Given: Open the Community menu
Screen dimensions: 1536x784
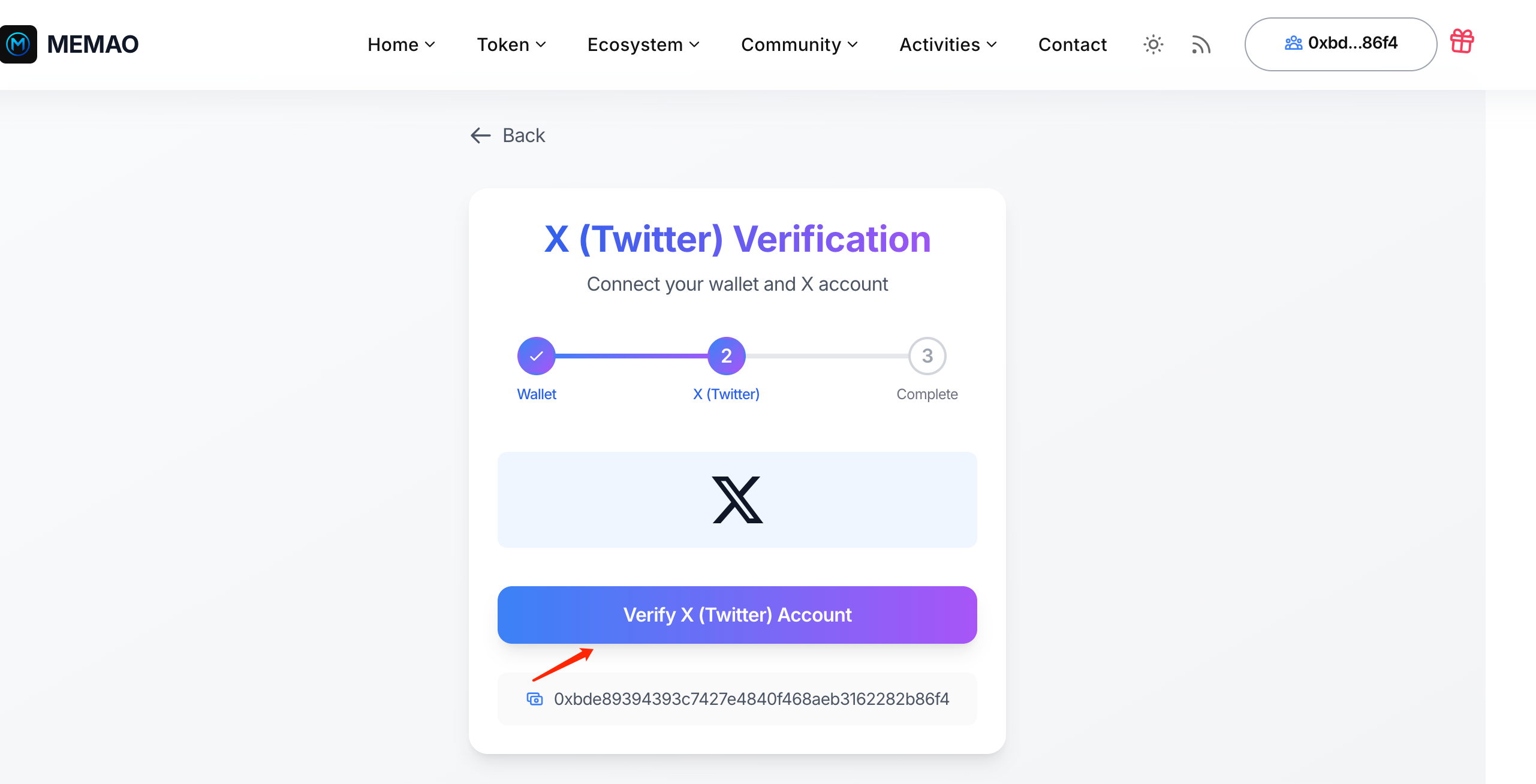Looking at the screenshot, I should pyautogui.click(x=799, y=44).
